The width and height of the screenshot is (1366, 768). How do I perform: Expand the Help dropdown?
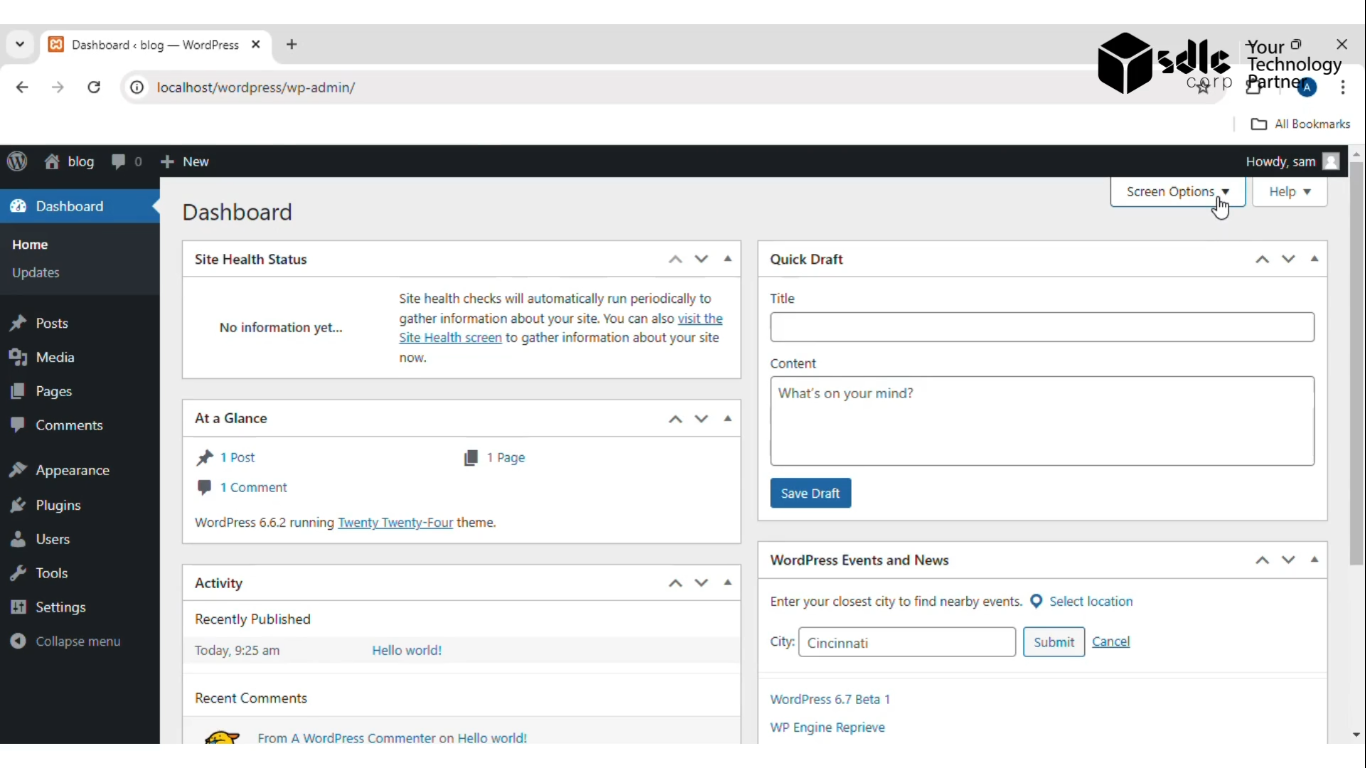[x=1290, y=191]
